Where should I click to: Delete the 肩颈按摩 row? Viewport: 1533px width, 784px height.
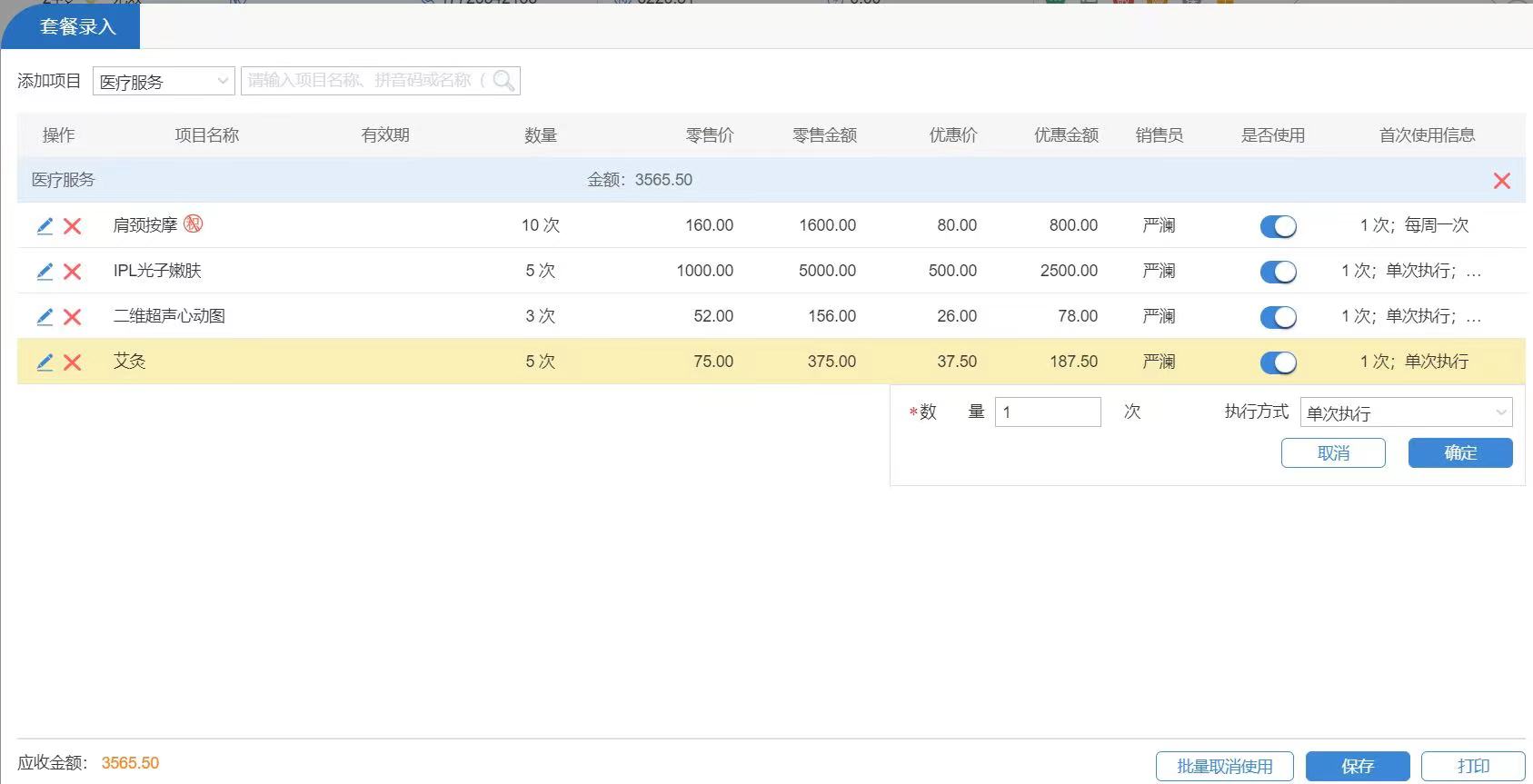[x=73, y=226]
